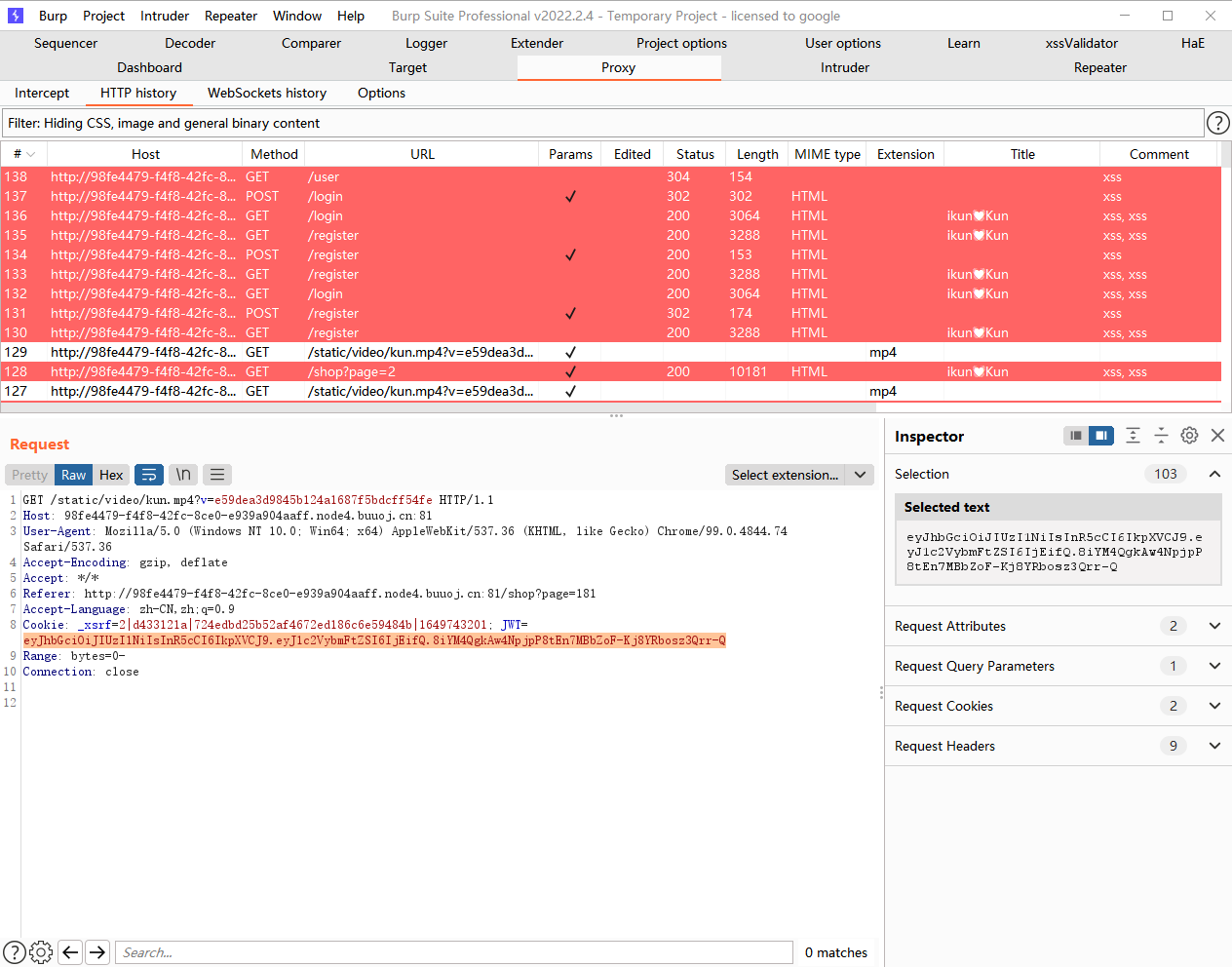Viewport: 1232px width, 967px height.
Task: Click the selected JWT text in Inspector
Action: [1057, 552]
